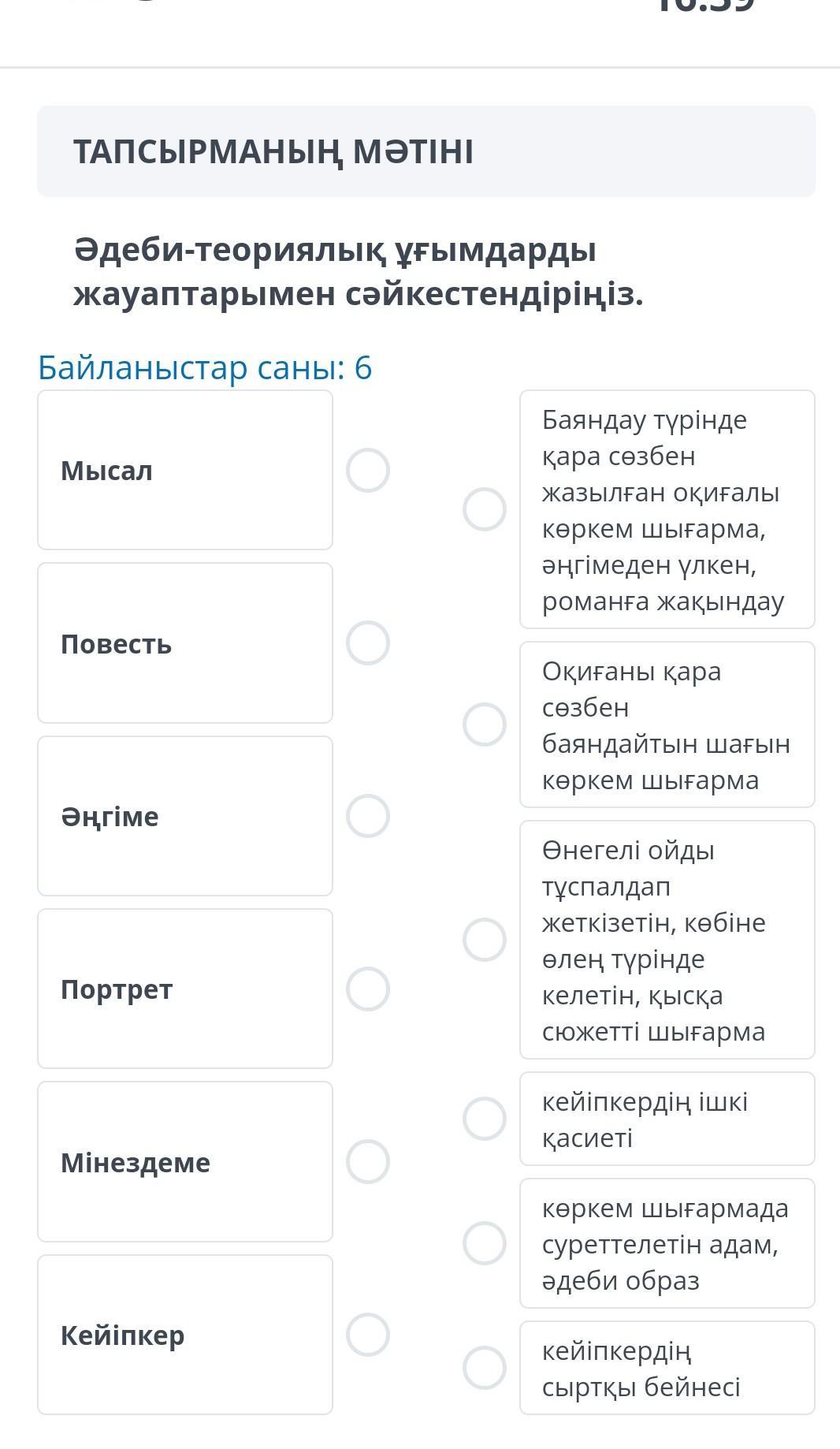The height and width of the screenshot is (1449, 840).
Task: Click circle for 'Оқиғаны қара сөзбен' answer
Action: click(x=485, y=724)
